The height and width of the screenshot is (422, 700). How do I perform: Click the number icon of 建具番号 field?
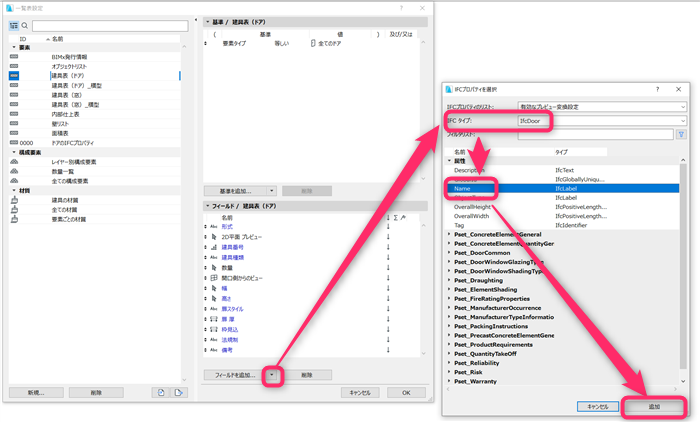(x=214, y=247)
